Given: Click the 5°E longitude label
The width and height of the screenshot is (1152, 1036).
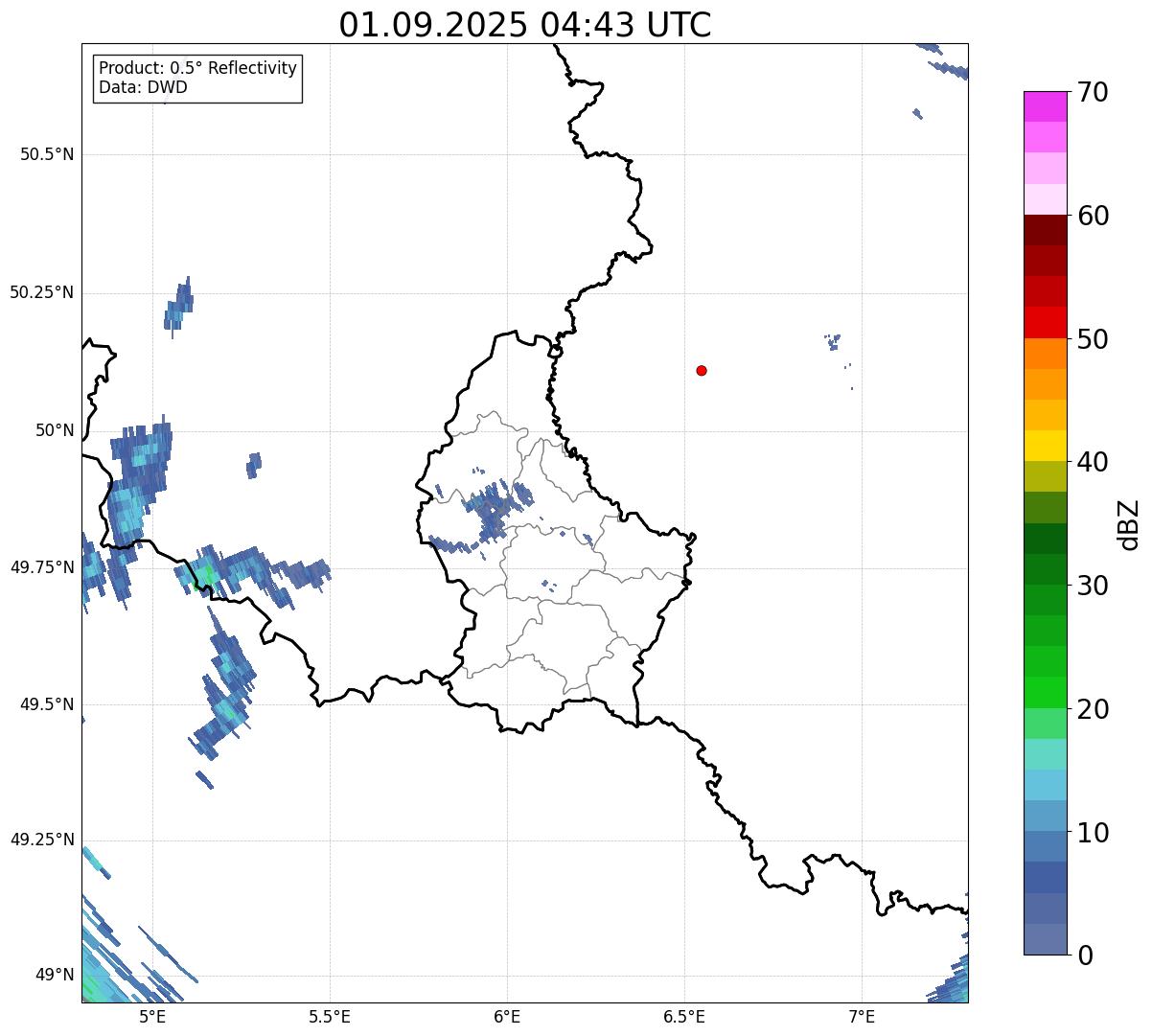Looking at the screenshot, I should [152, 1017].
